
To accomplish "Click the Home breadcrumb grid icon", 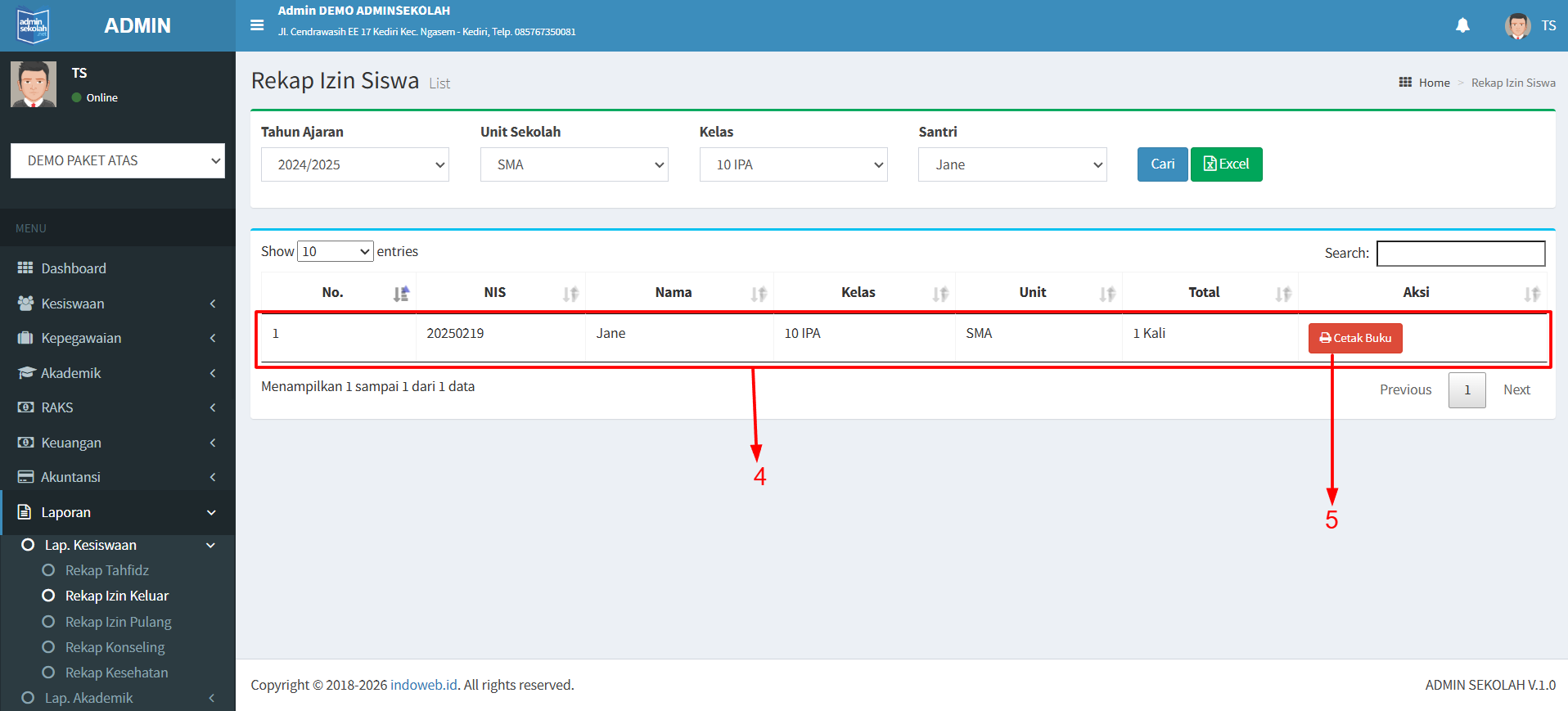I will coord(1405,83).
